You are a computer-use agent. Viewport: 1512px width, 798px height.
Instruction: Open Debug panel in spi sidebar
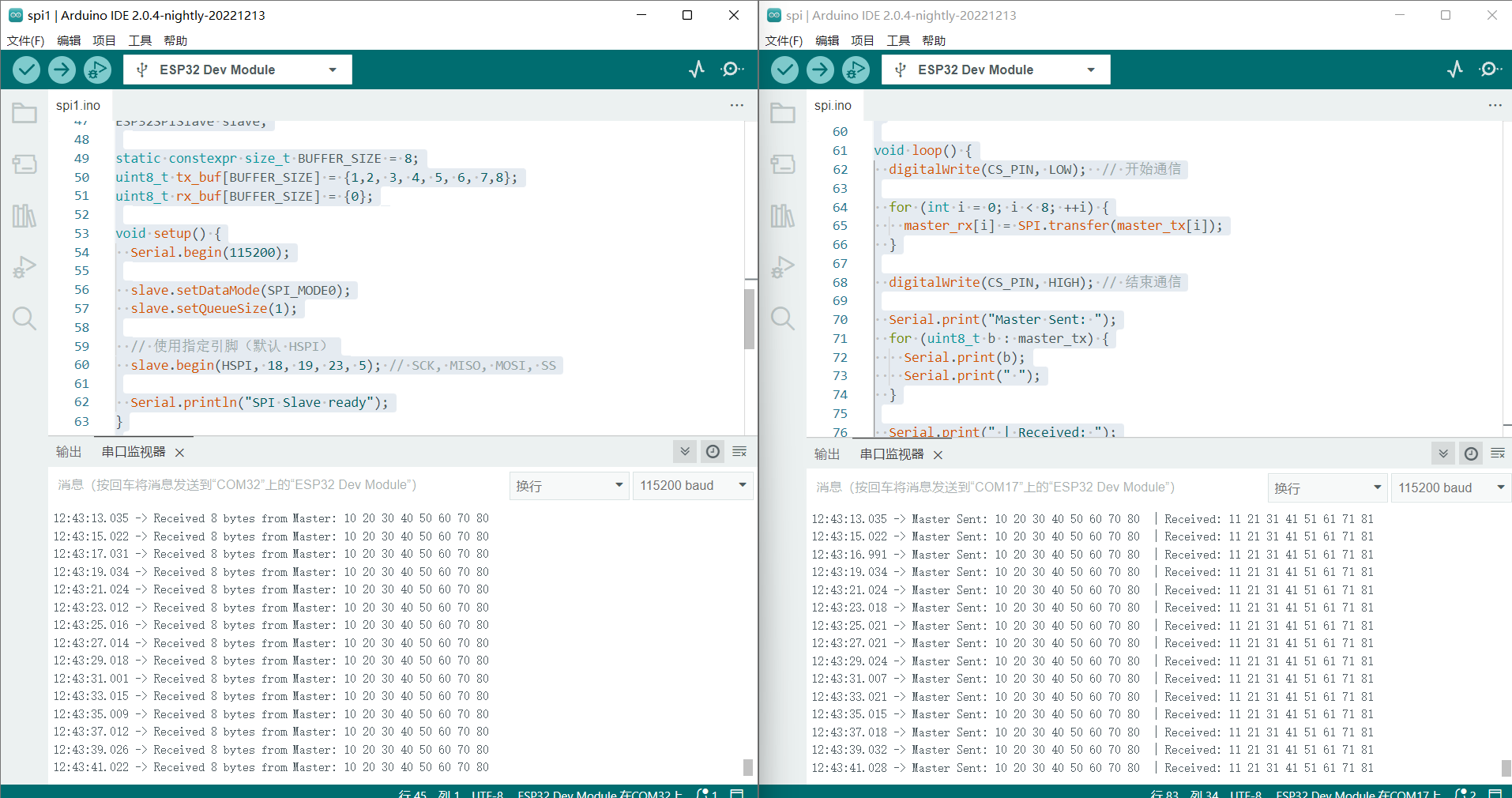point(783,267)
